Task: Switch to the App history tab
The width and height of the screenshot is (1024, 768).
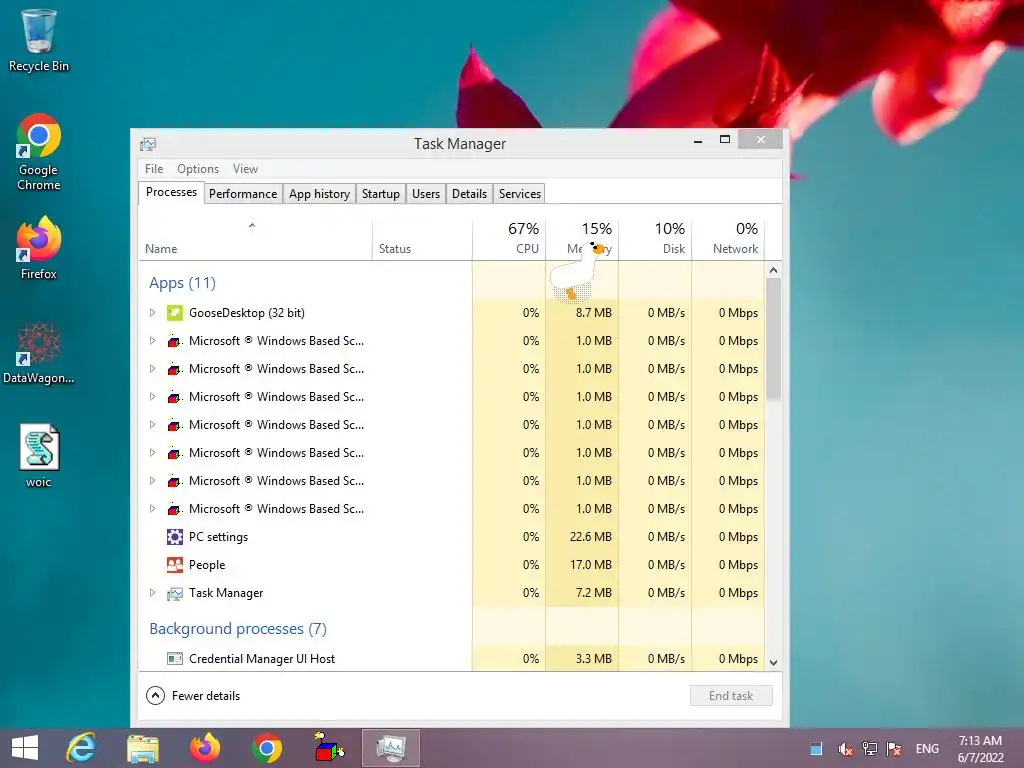Action: point(319,194)
